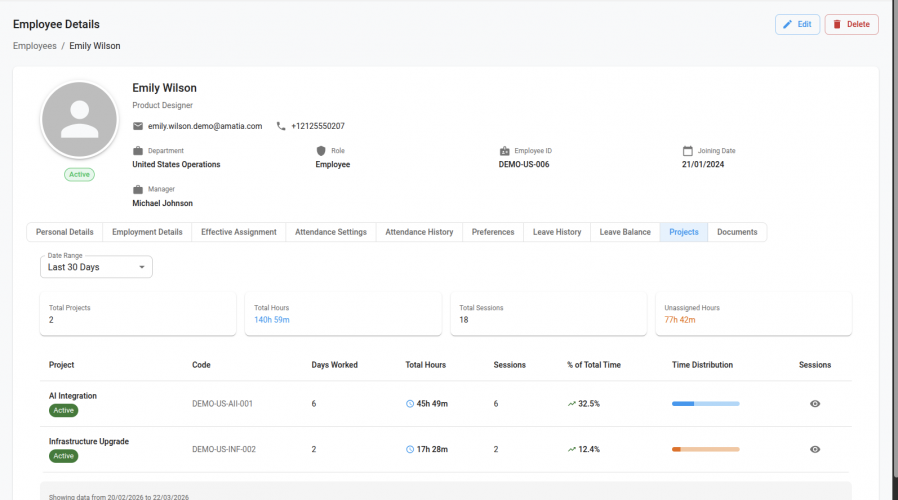This screenshot has height=500, width=898.
Task: Switch to the Leave Balance tab
Action: [625, 232]
